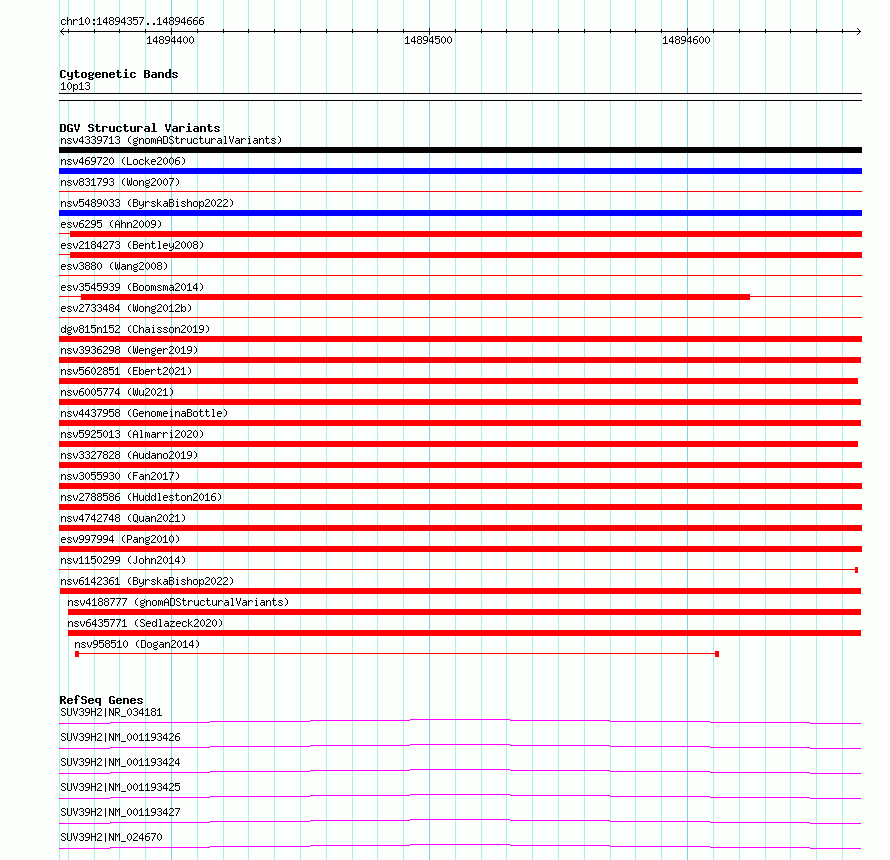Click the nsv6005774 (Wu2021) label

(x=117, y=392)
